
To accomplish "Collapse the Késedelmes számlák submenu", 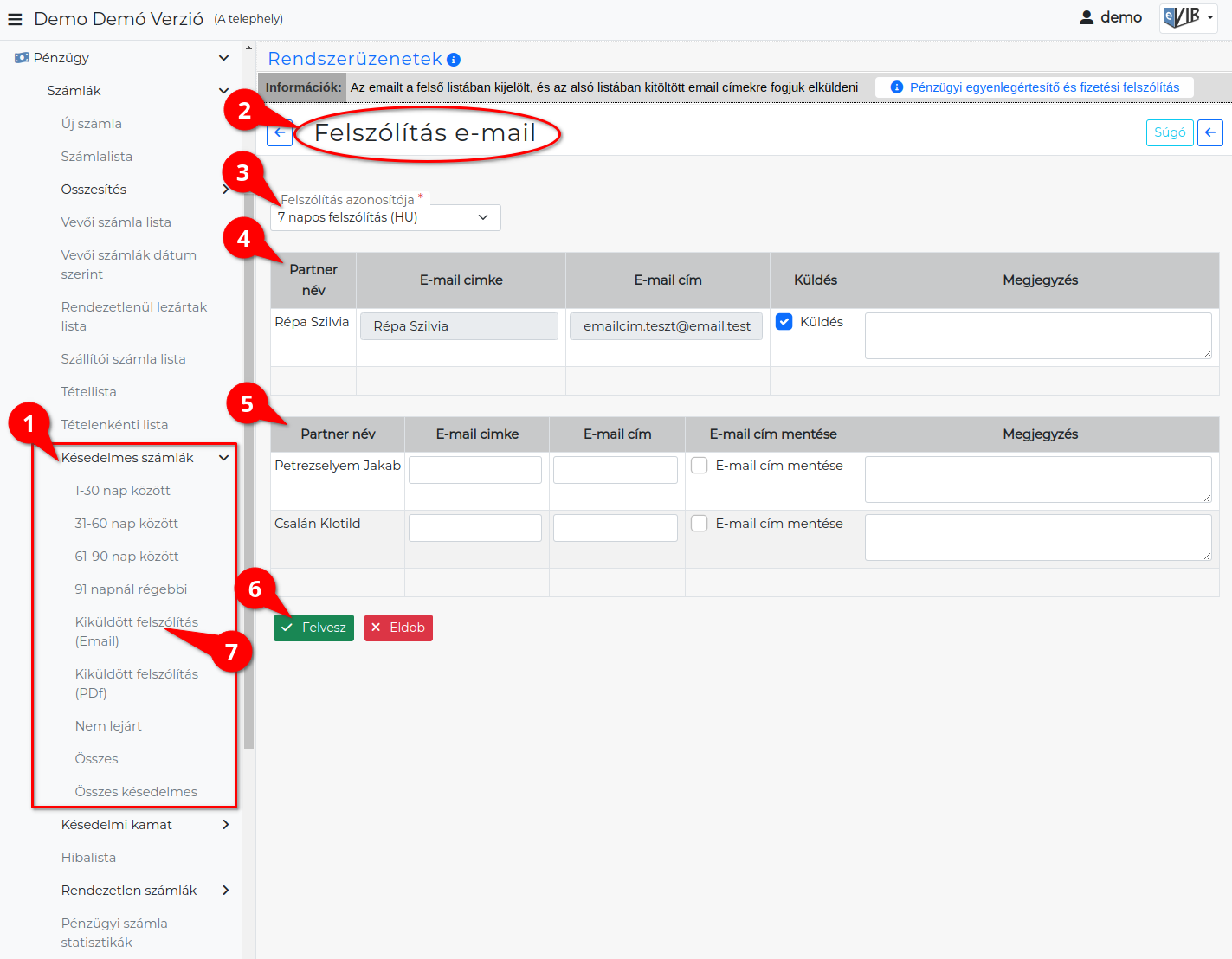I will pyautogui.click(x=224, y=458).
